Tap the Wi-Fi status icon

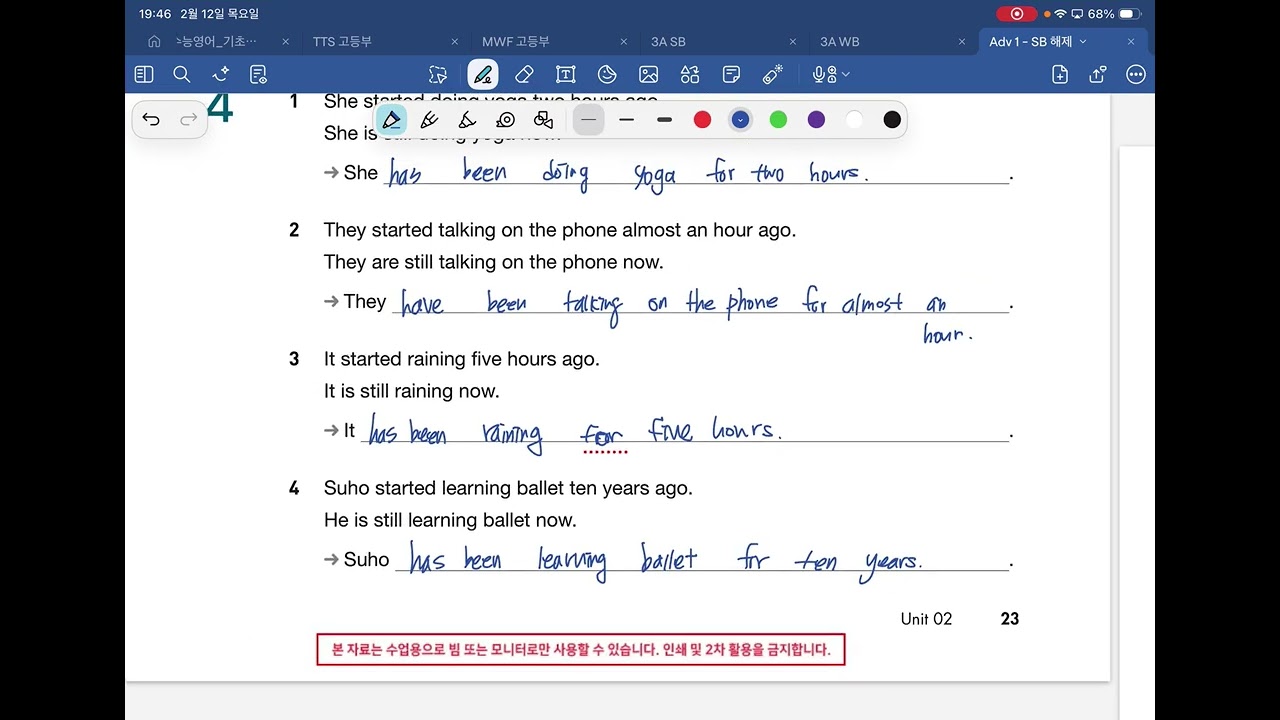click(1061, 14)
